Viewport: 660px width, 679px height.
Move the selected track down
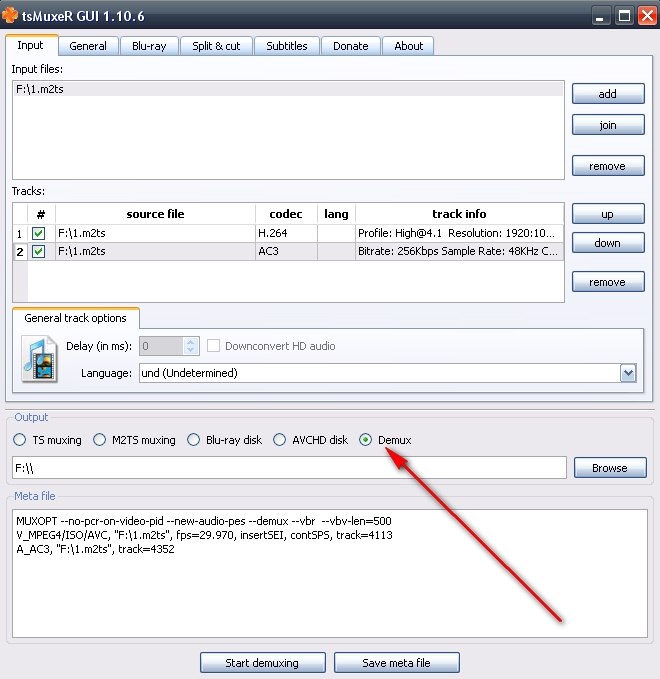click(x=608, y=242)
